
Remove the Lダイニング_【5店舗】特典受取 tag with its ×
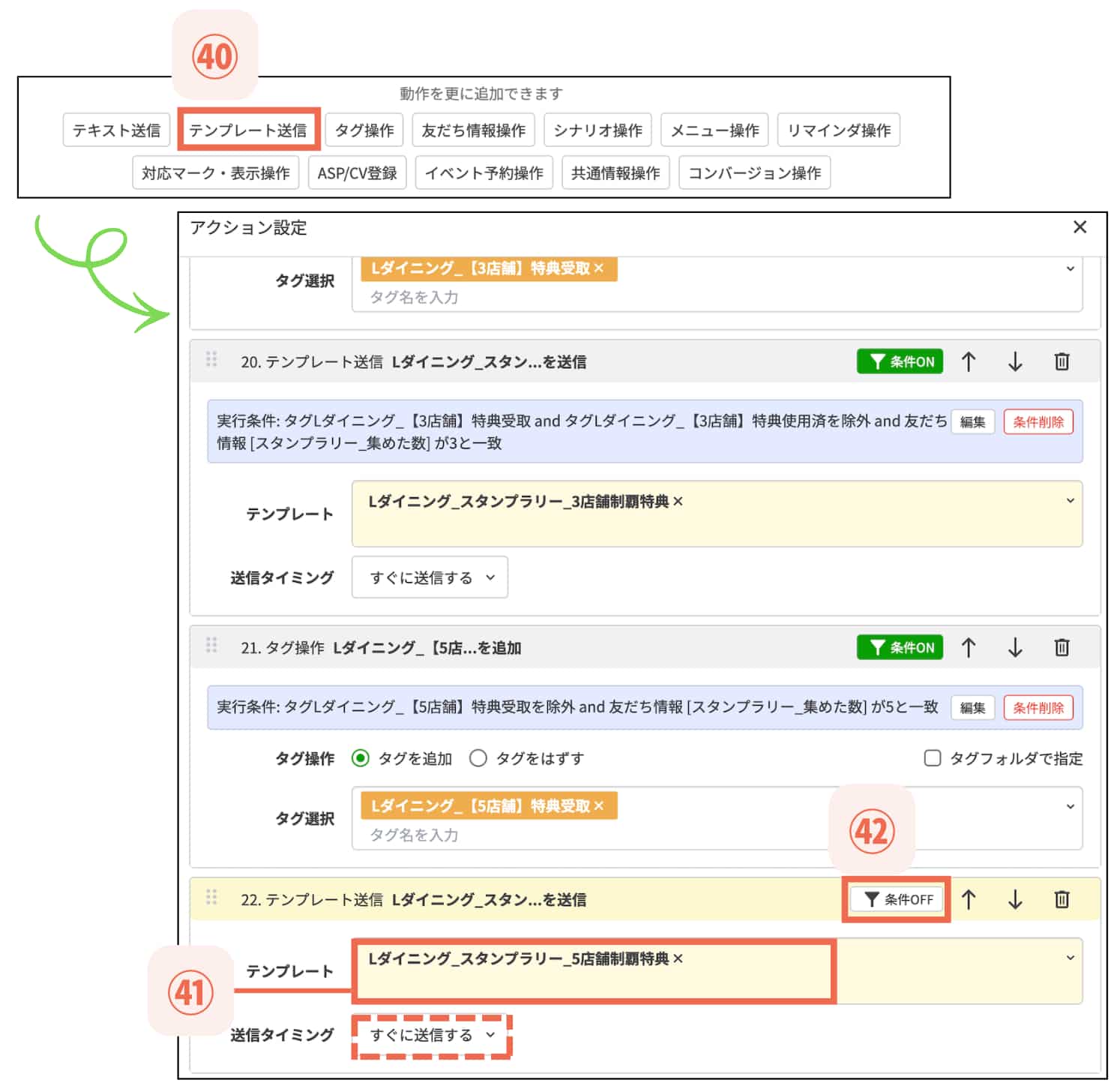[599, 805]
